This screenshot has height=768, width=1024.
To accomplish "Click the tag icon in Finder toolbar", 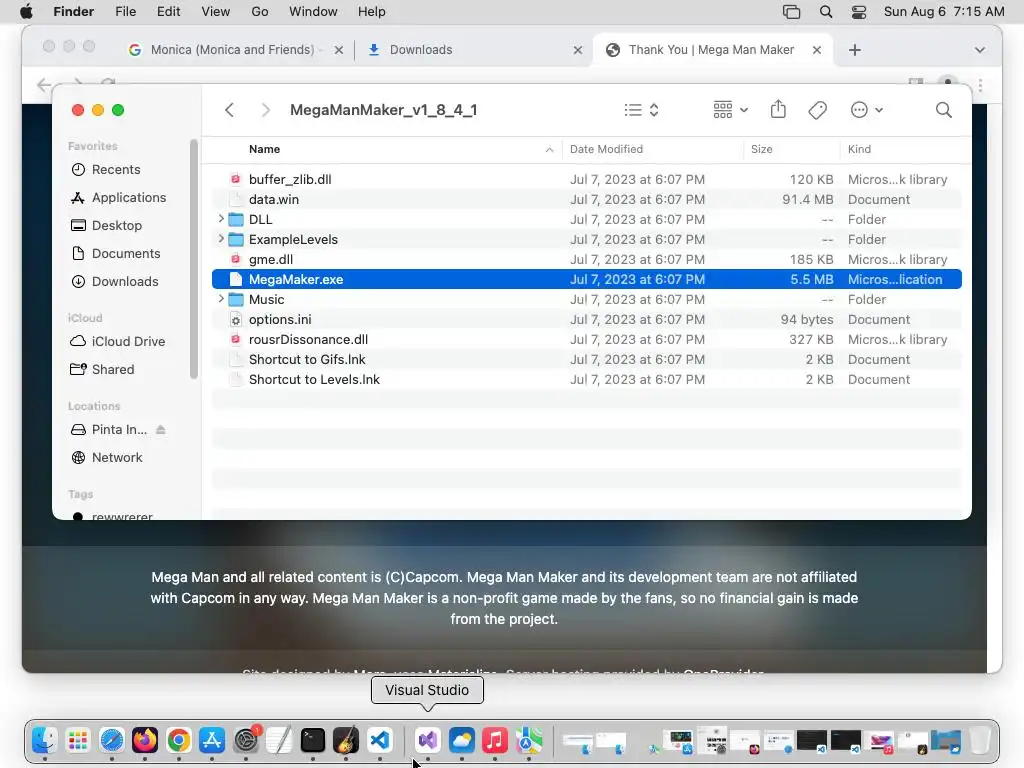I will click(x=817, y=110).
